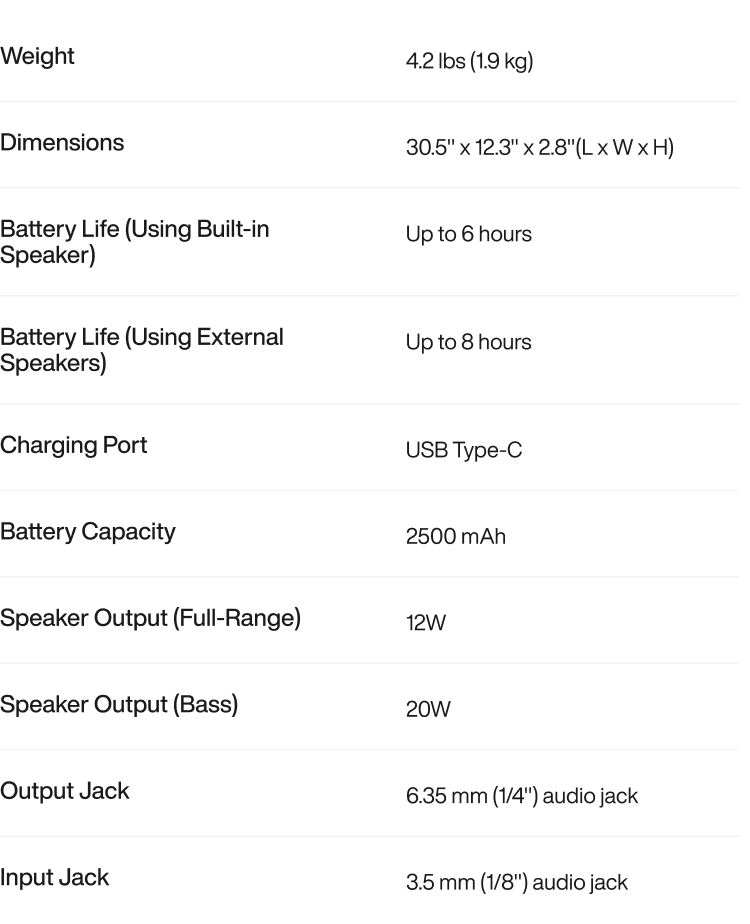This screenshot has width=750, height=924.
Task: Click the Output Jack label
Action: 64,791
